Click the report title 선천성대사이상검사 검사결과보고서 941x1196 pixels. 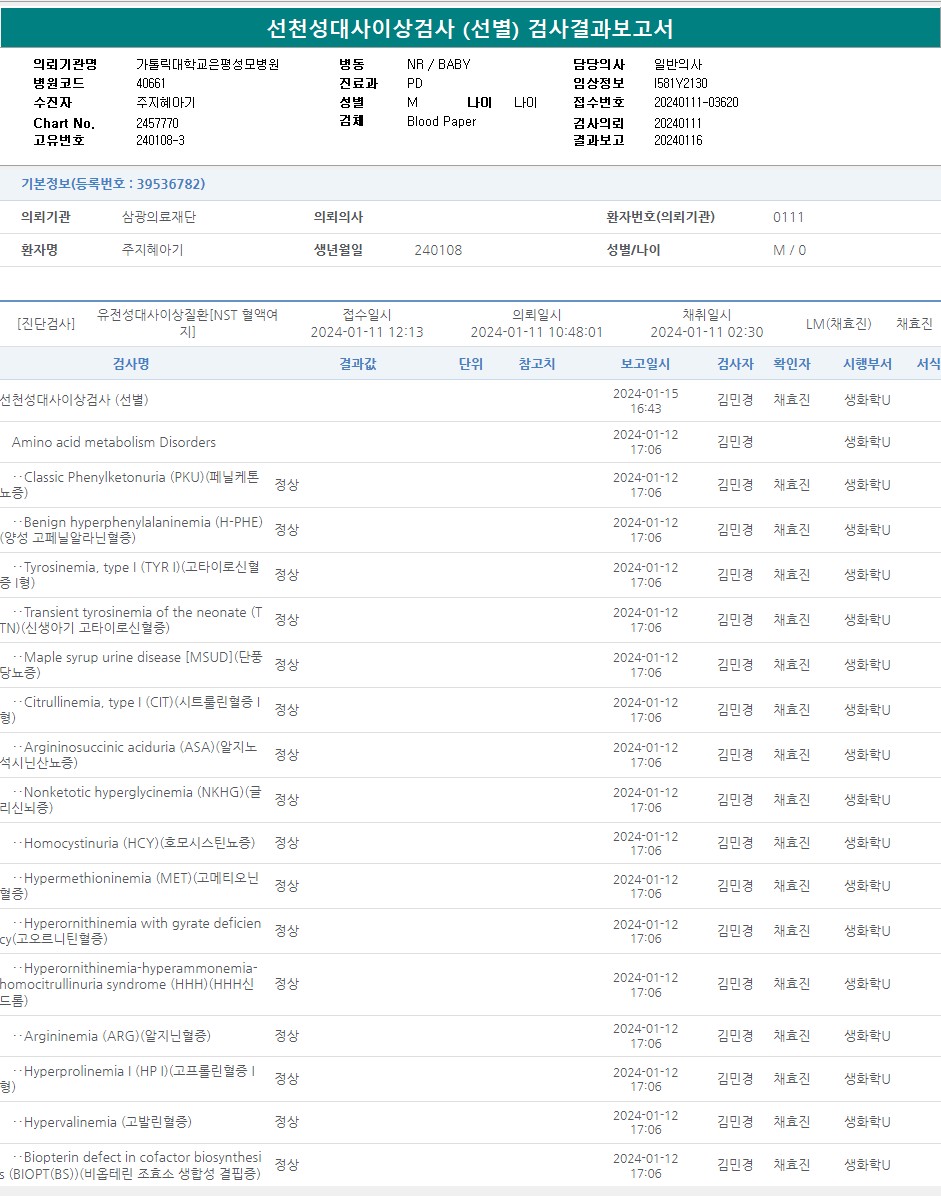470,28
